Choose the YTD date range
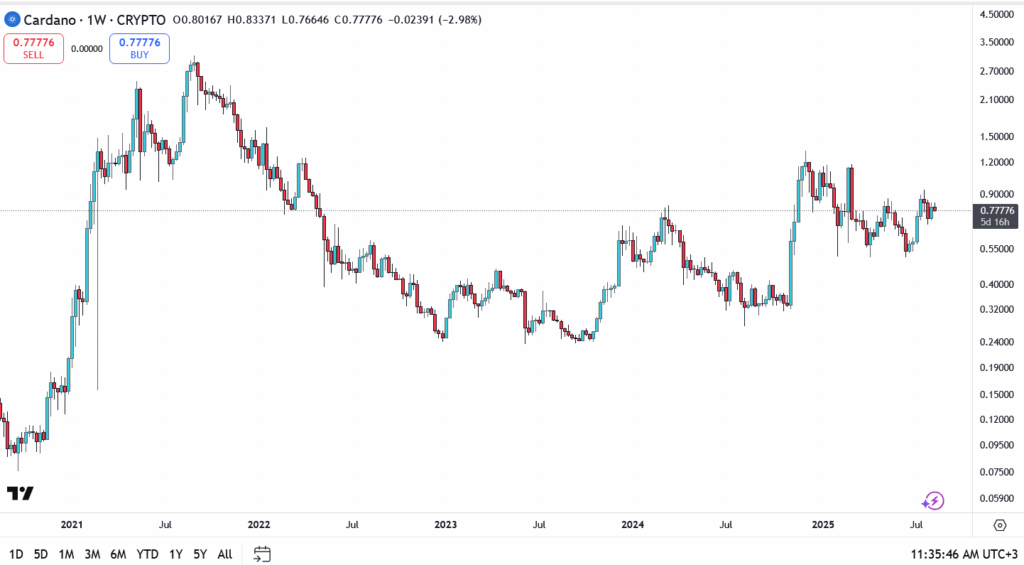 (x=147, y=554)
